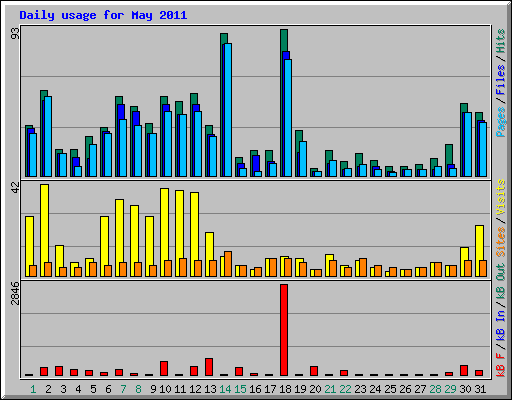This screenshot has height=400, width=512.
Task: Click day label 3 on the x-axis
Action: (x=63, y=389)
